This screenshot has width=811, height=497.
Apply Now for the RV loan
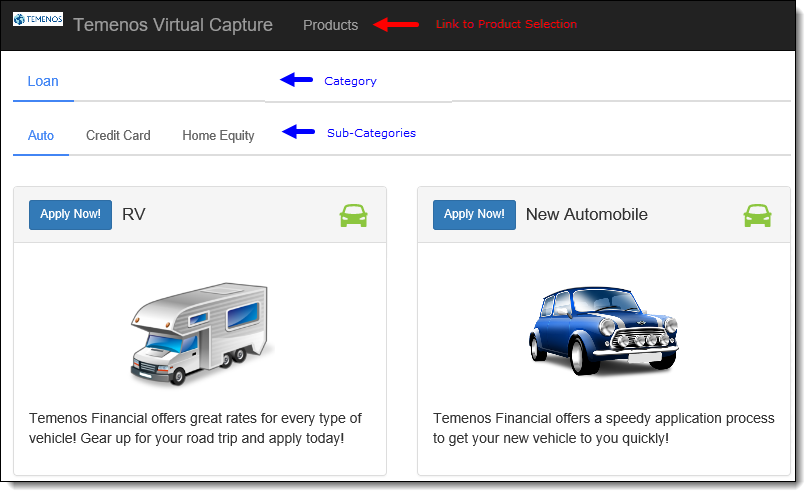[x=70, y=214]
